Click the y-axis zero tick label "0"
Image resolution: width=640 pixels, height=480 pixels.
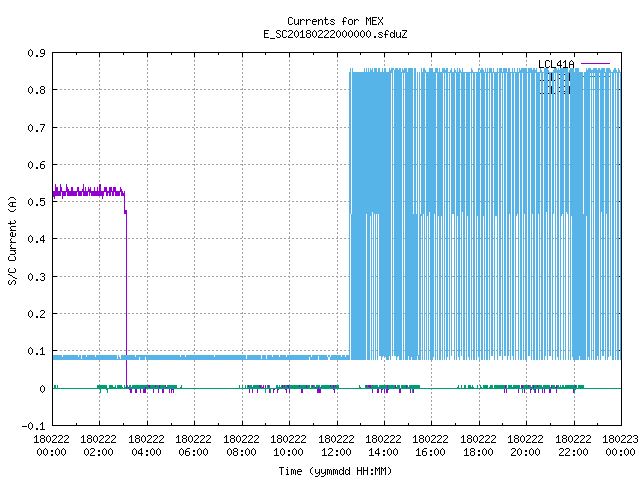click(42, 389)
